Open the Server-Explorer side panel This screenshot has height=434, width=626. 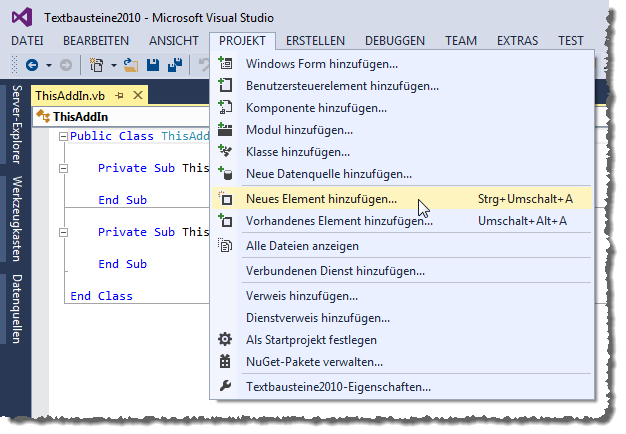[16, 124]
